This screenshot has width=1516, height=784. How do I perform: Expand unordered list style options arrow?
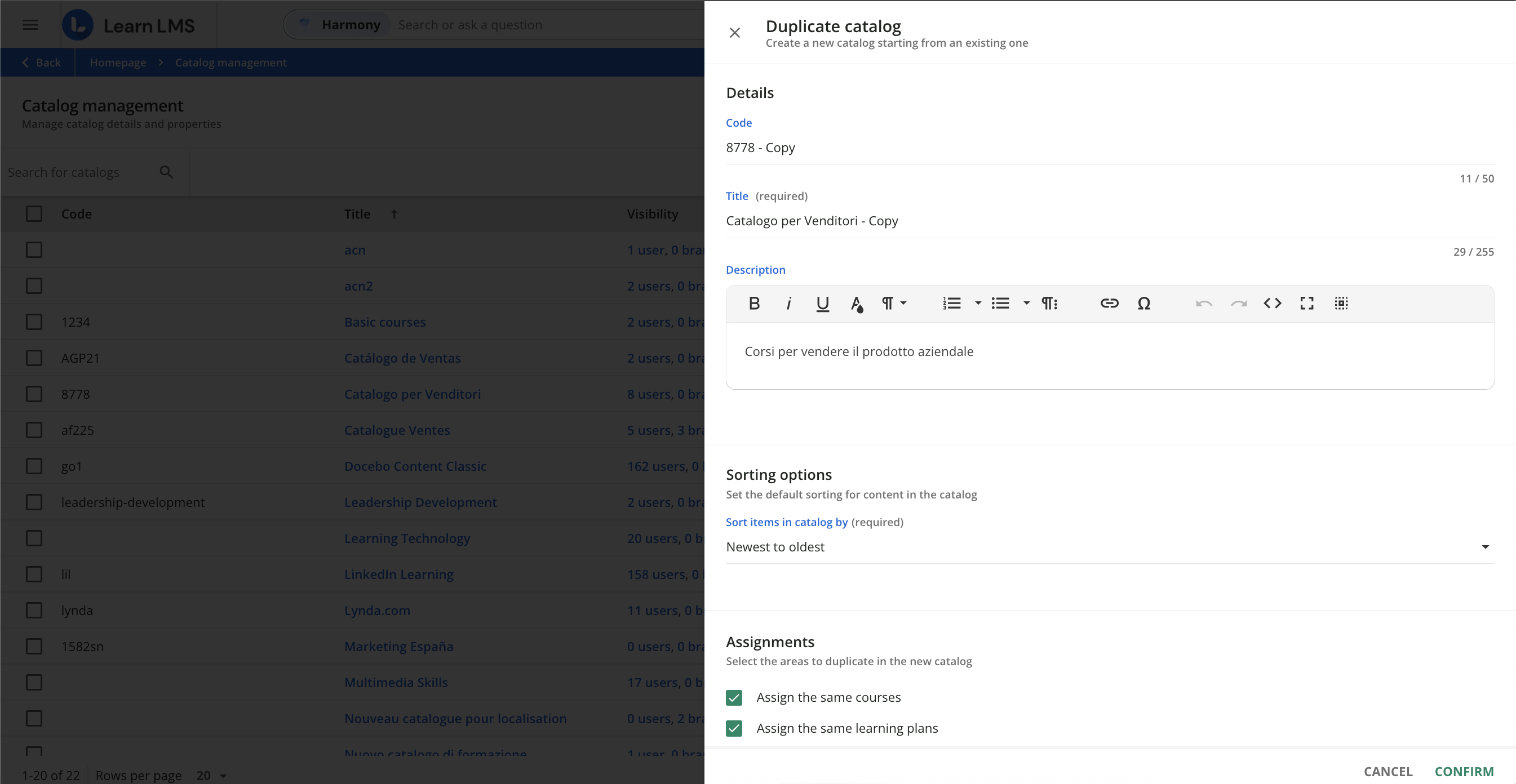tap(1026, 304)
